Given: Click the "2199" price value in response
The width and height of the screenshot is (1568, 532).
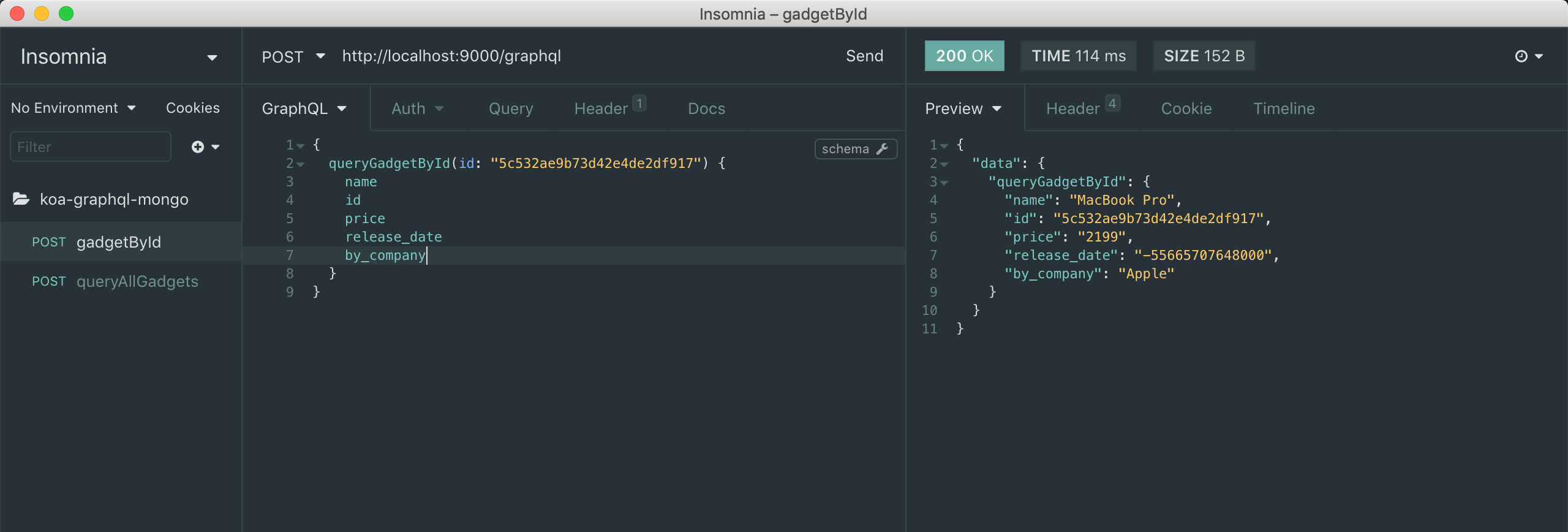Looking at the screenshot, I should point(1101,237).
